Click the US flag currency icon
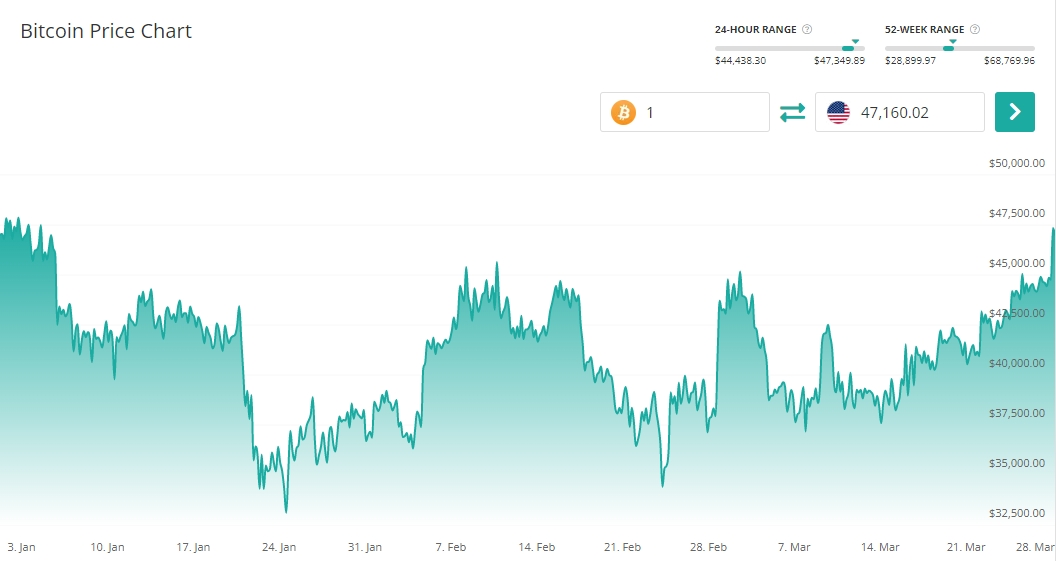 click(838, 112)
